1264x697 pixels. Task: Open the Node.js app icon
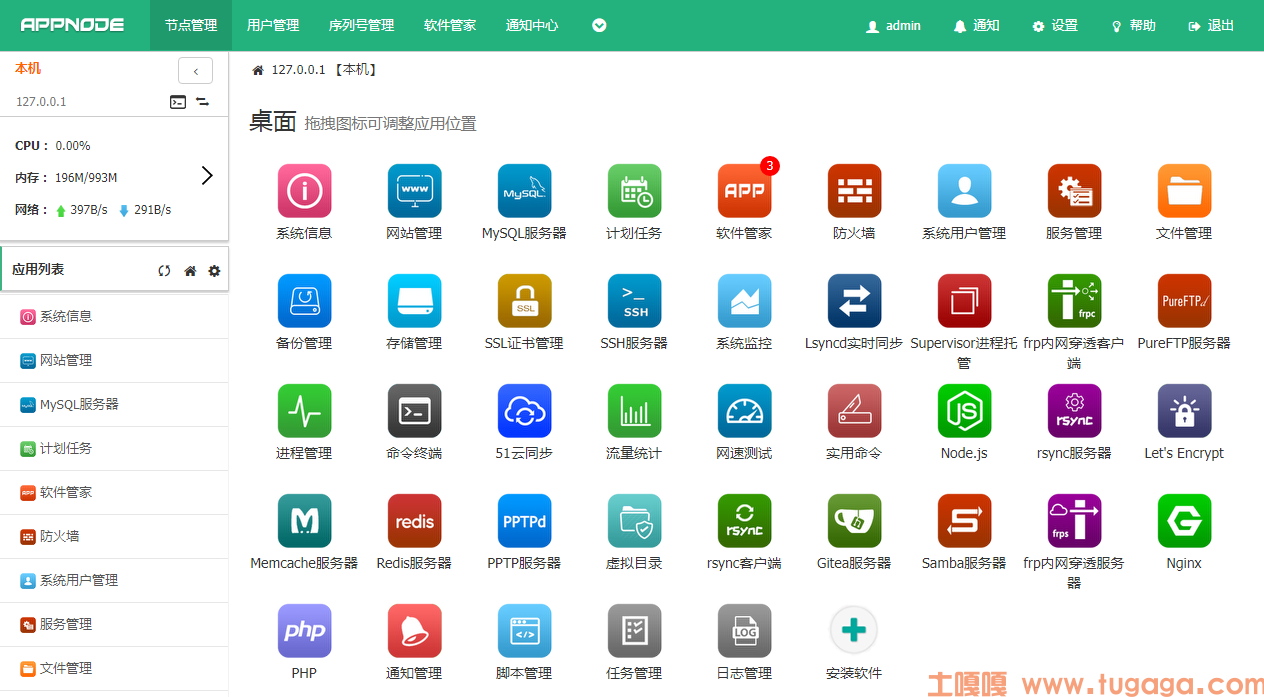pyautogui.click(x=964, y=411)
